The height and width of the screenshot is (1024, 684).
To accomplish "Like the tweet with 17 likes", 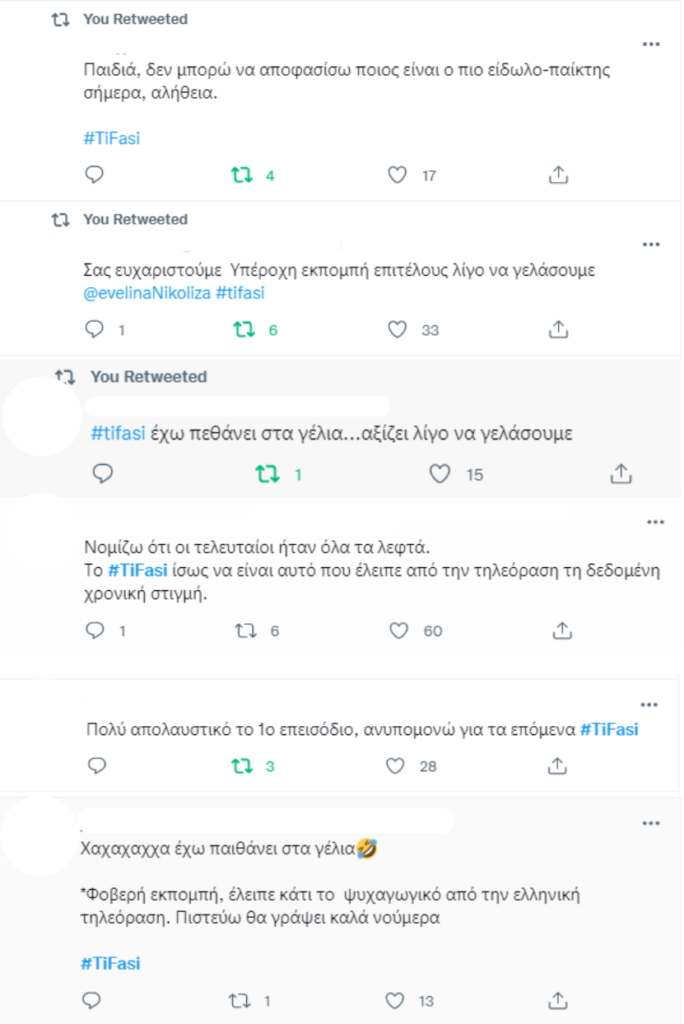I will point(397,175).
